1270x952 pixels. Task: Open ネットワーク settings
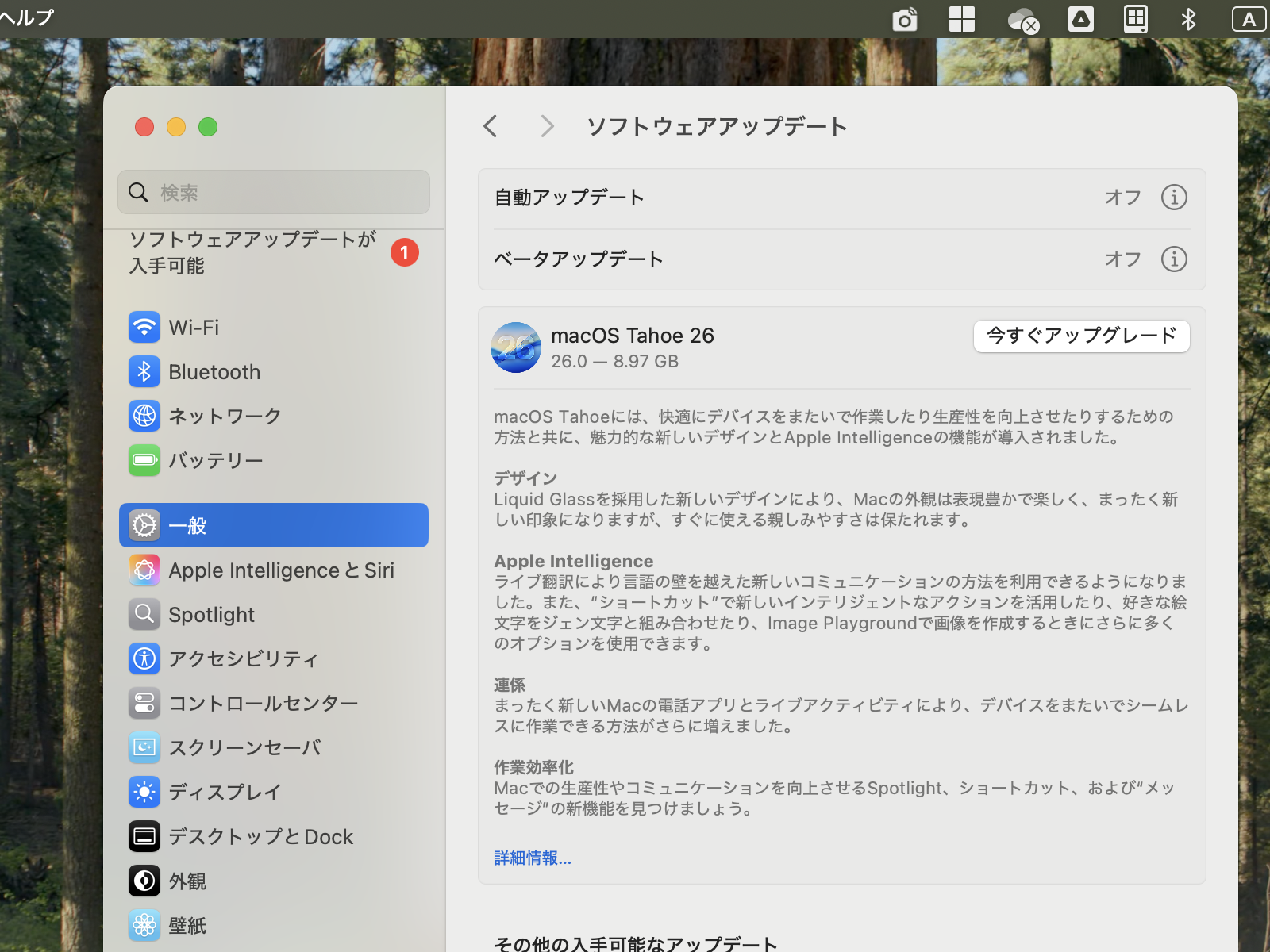(x=225, y=416)
